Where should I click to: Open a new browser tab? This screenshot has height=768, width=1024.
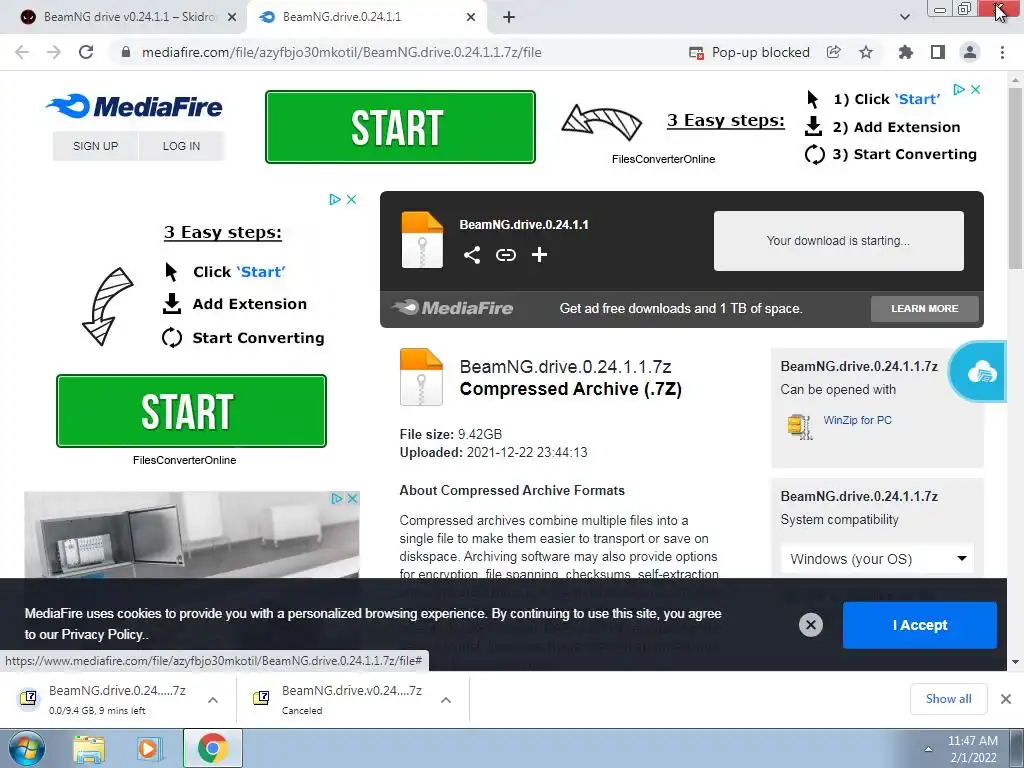point(509,17)
